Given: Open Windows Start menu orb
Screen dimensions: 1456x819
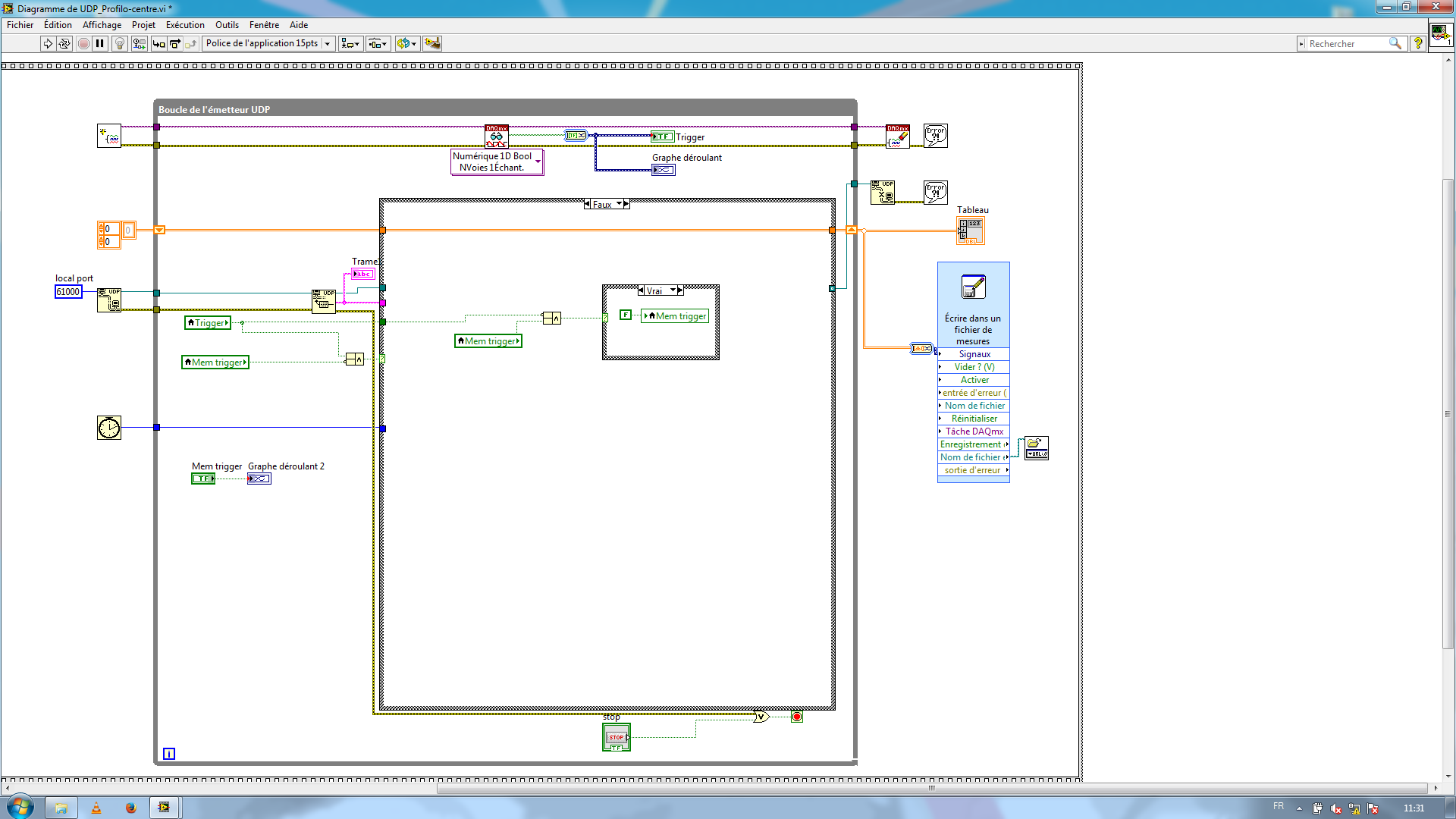Looking at the screenshot, I should point(20,807).
